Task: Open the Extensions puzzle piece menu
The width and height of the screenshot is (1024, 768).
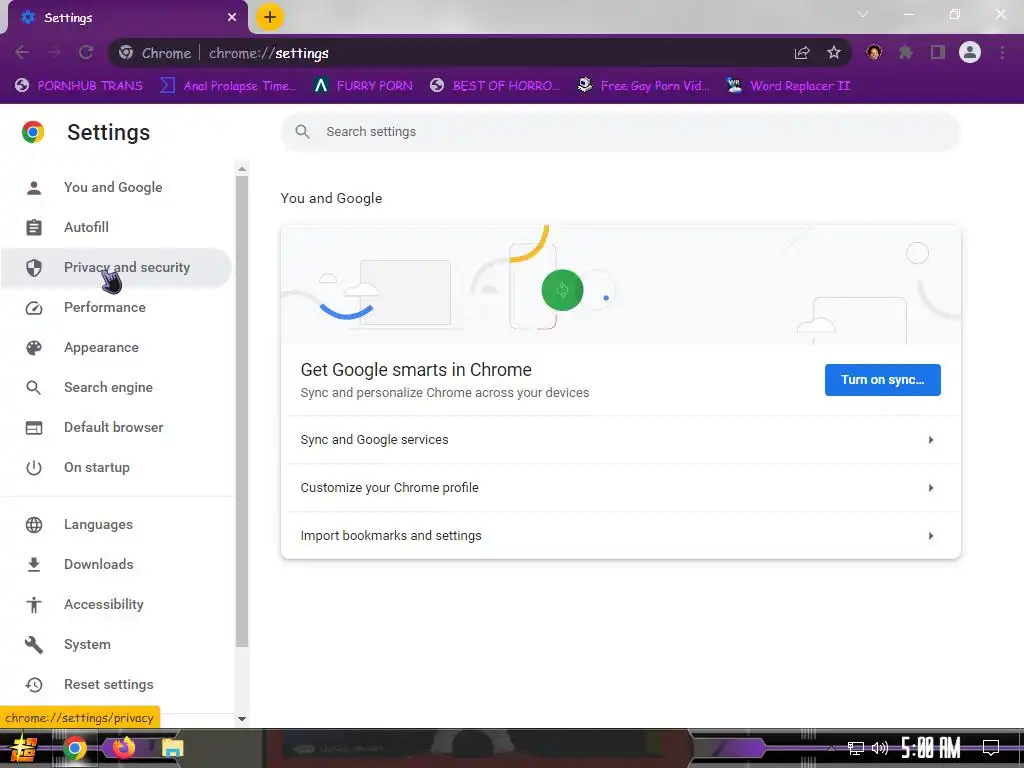Action: (x=906, y=52)
